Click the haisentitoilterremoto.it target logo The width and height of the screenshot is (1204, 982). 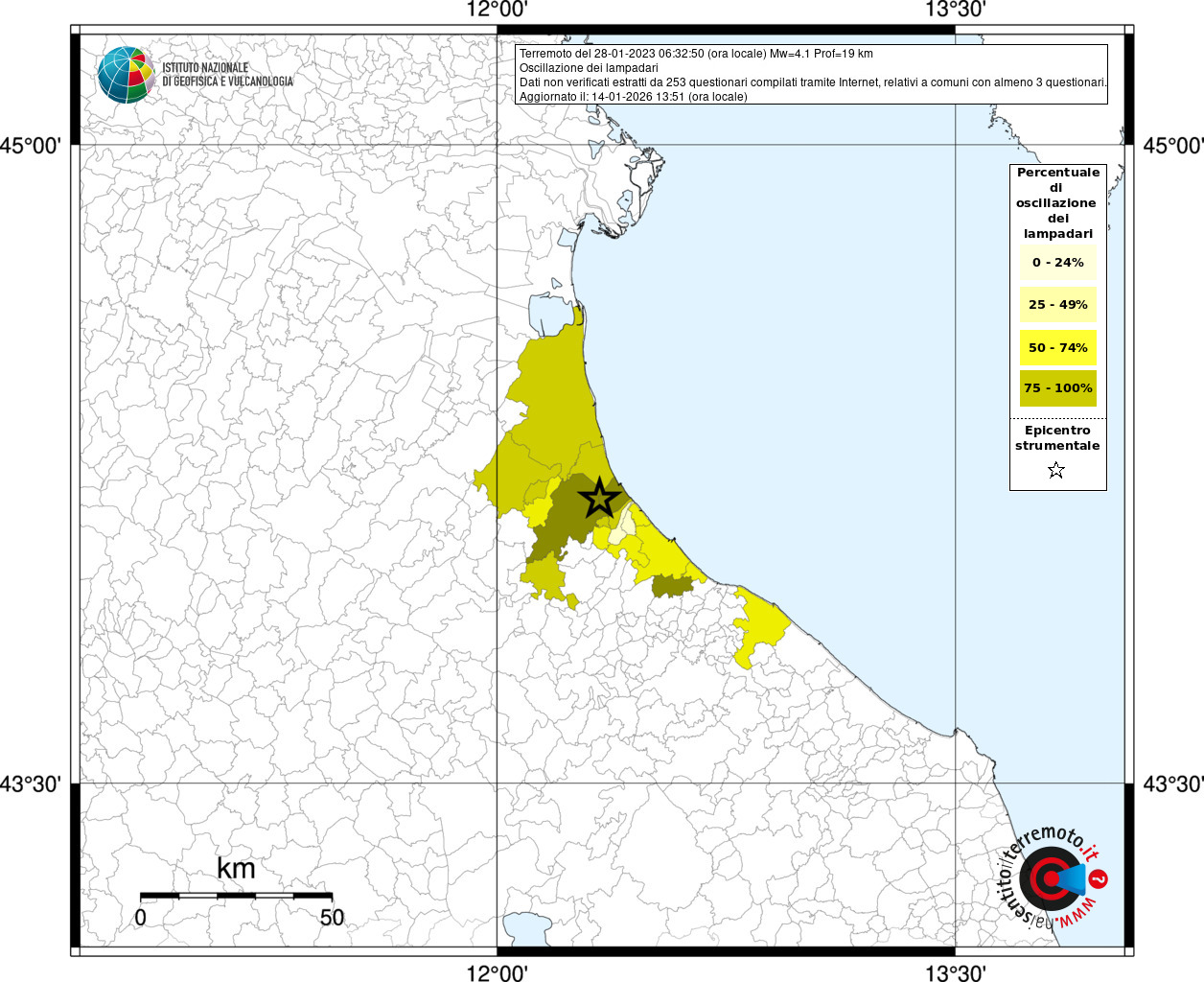pos(1048,878)
